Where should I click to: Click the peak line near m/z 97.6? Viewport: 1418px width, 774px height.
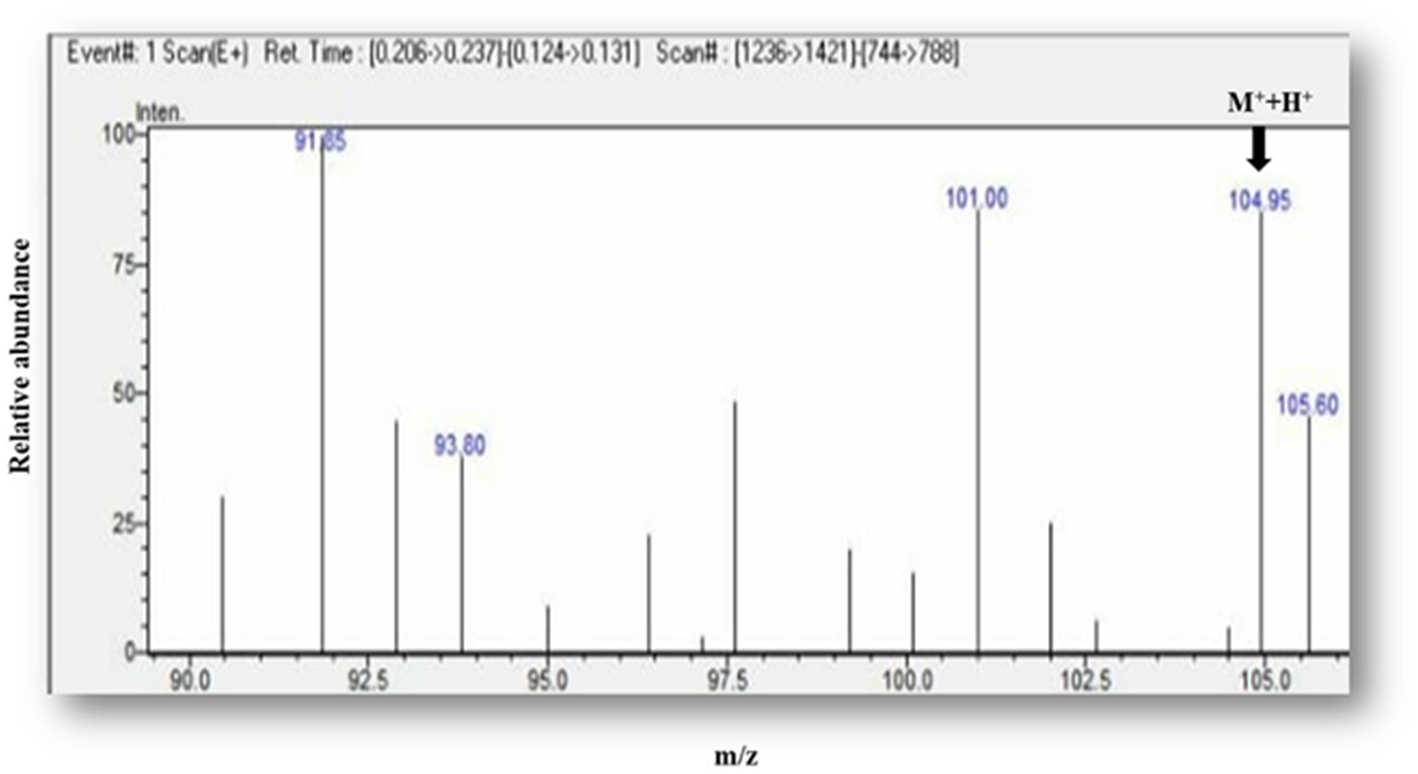point(735,527)
